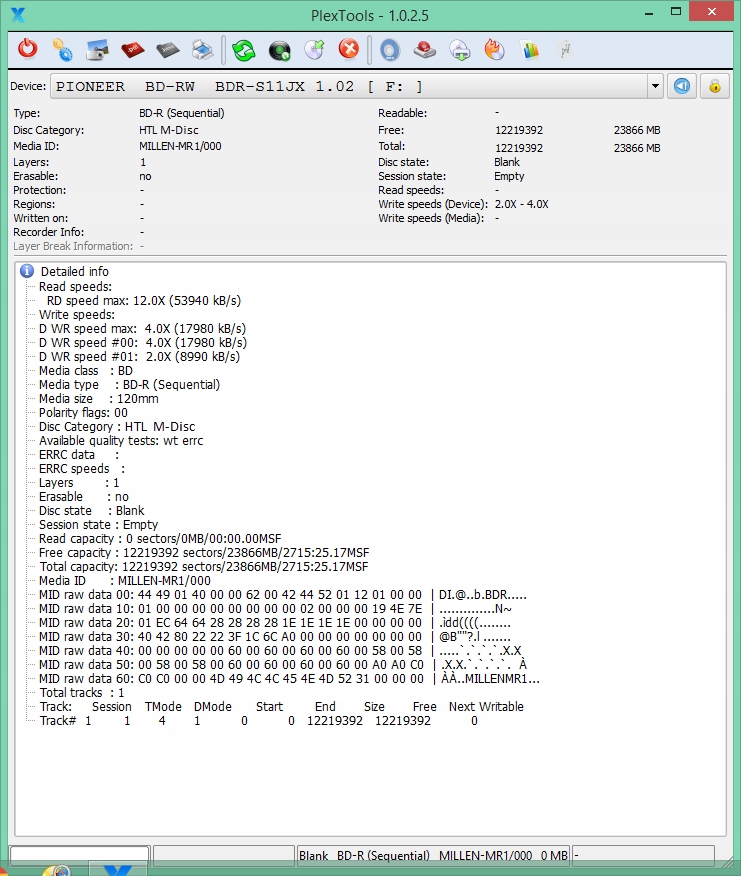The width and height of the screenshot is (741, 876).
Task: Click the red X stop icon
Action: [348, 49]
